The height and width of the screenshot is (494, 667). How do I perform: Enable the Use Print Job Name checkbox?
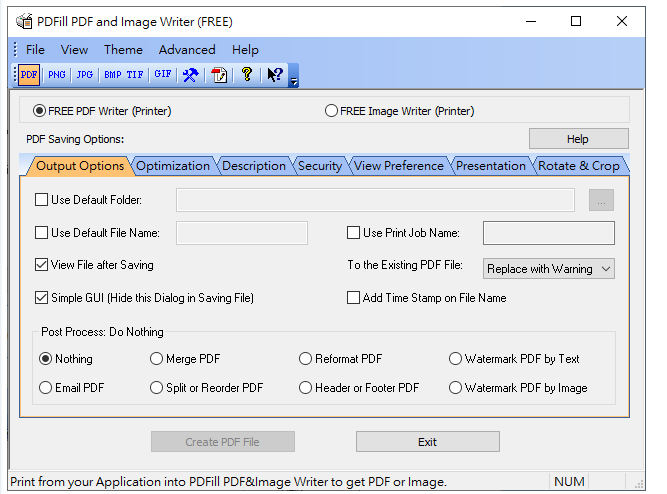[x=353, y=233]
